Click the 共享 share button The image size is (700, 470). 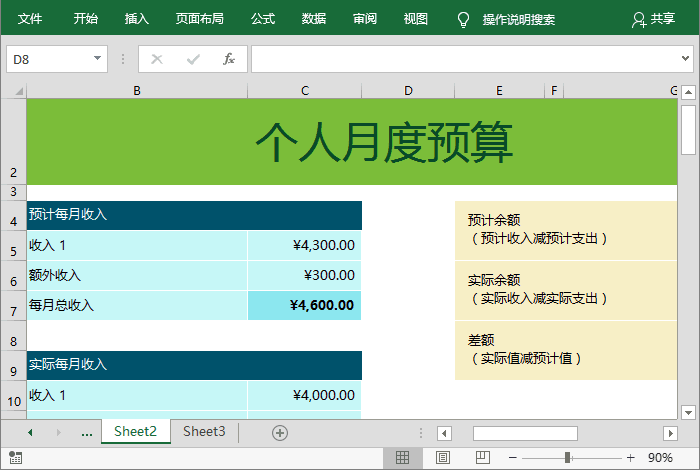click(653, 19)
